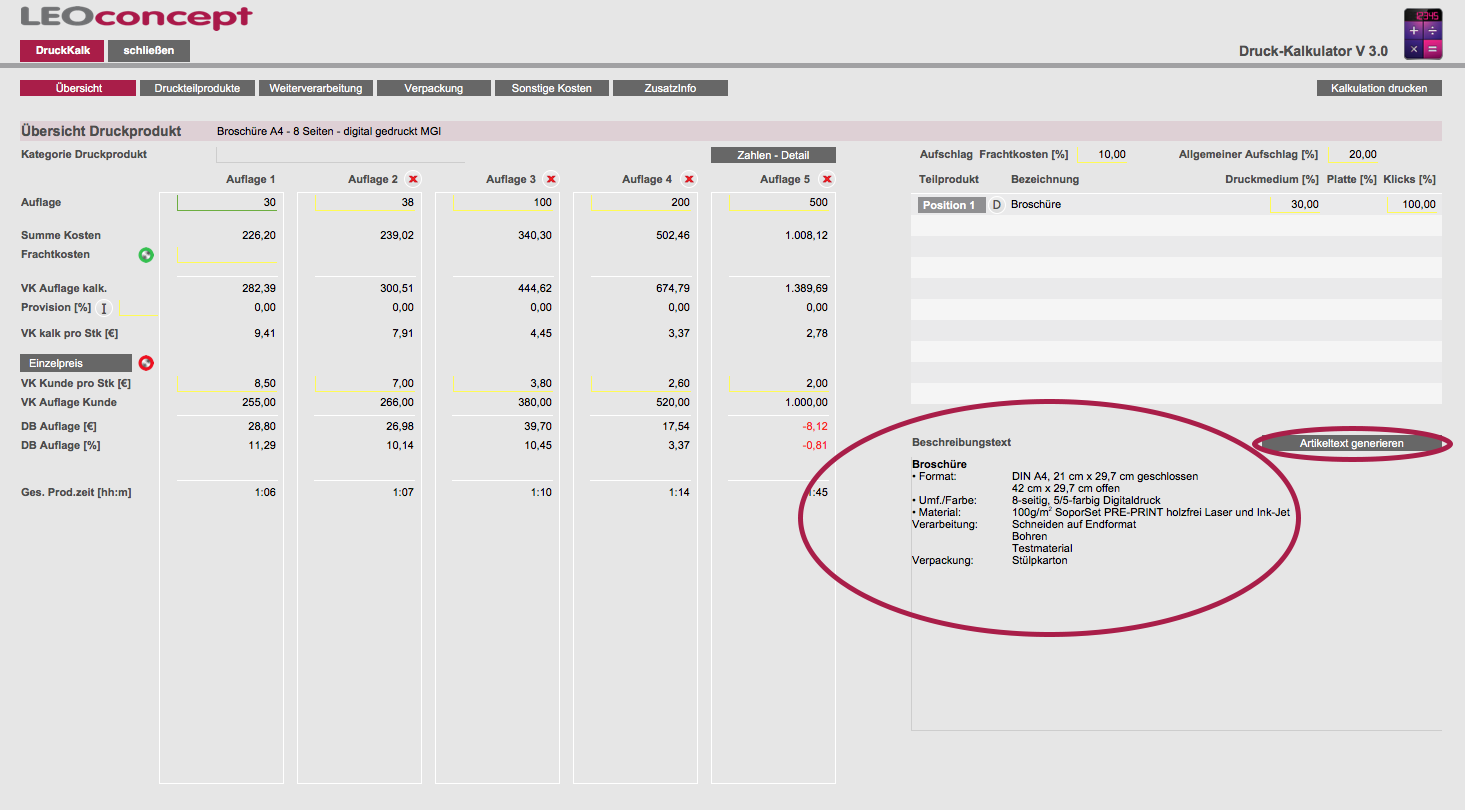Click product title Broschüre A4 - 8 Seiten
Screen dimensions: 1465x810
click(329, 131)
